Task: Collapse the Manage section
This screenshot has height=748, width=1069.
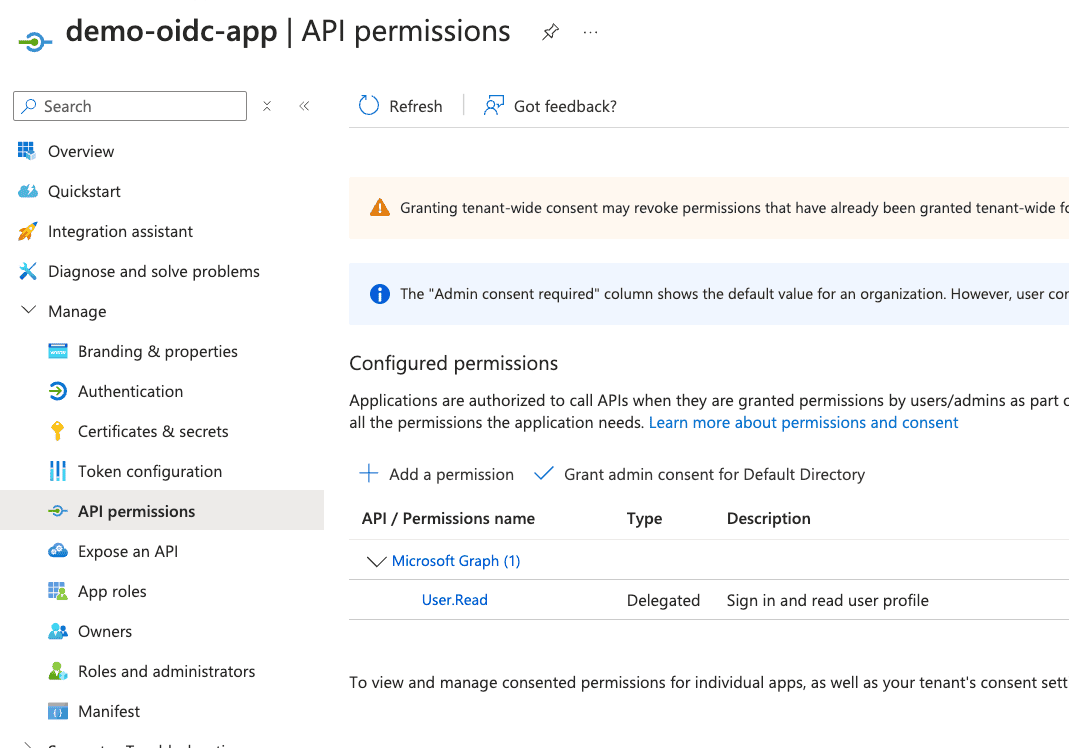Action: pos(28,310)
